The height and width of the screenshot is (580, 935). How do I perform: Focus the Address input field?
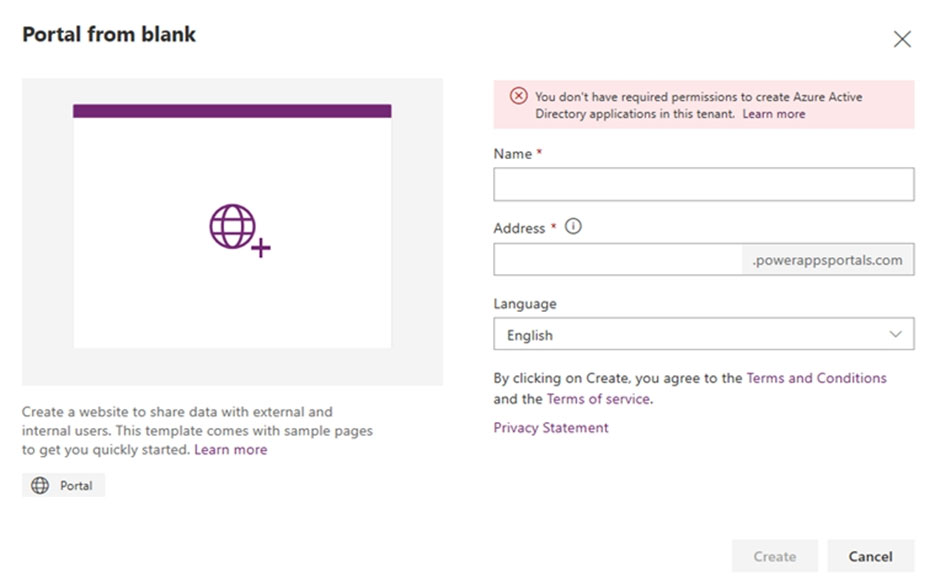pyautogui.click(x=618, y=259)
